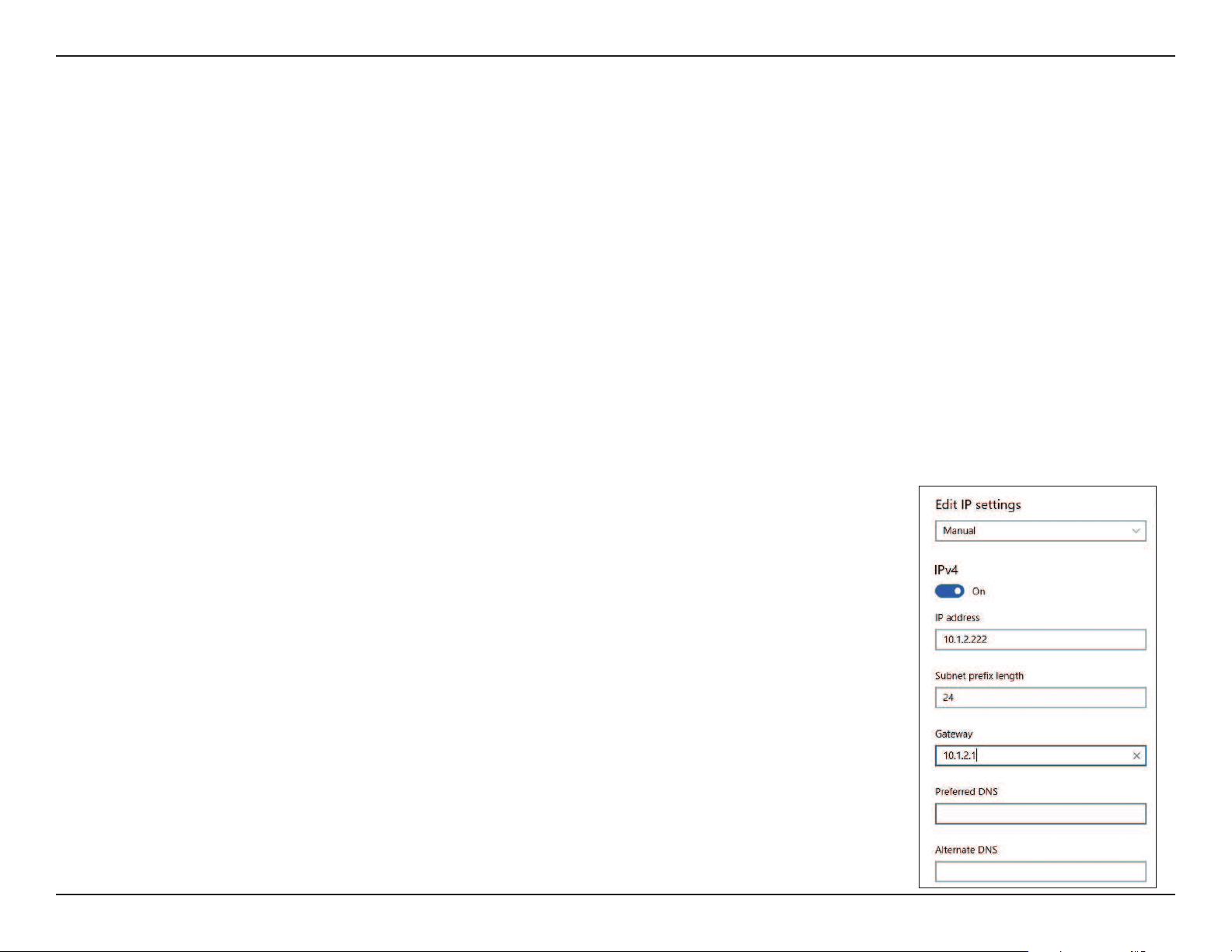Open the Manual IP settings dropdown
Image resolution: width=1232 pixels, height=952 pixels.
[1040, 531]
